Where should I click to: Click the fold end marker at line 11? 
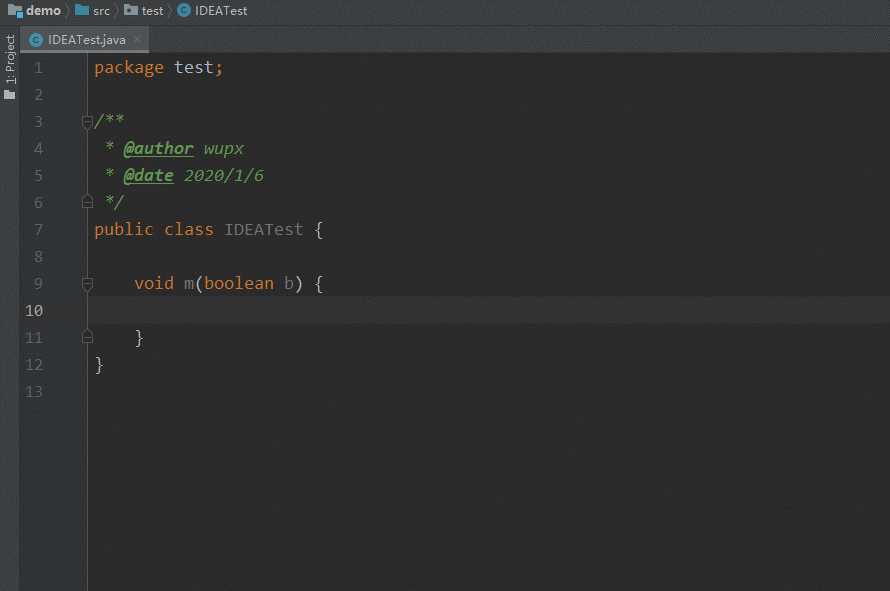tap(87, 337)
